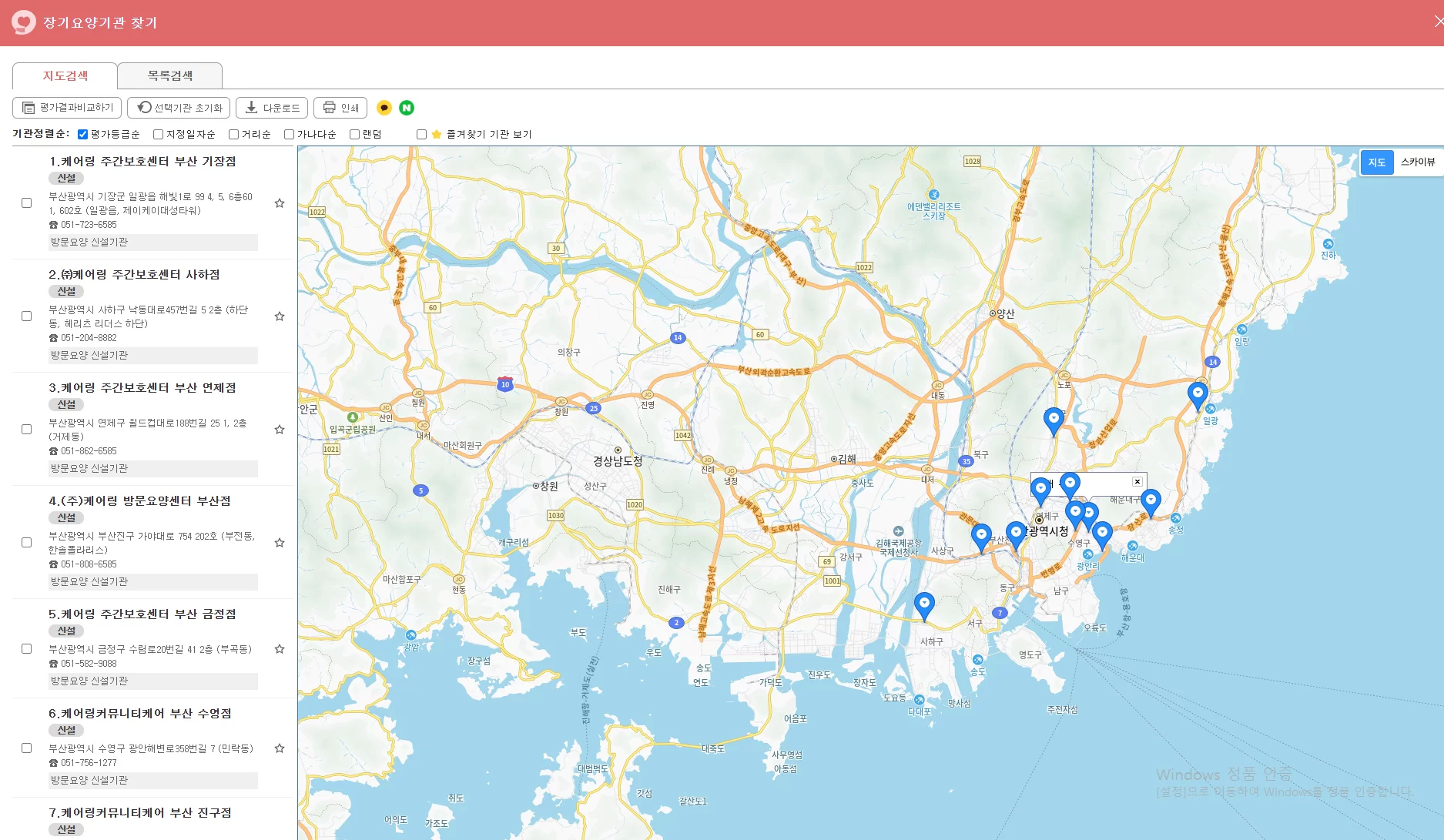1444x840 pixels.
Task: Tick the checkbox for 방문요양센터 부산점
Action: pos(27,543)
